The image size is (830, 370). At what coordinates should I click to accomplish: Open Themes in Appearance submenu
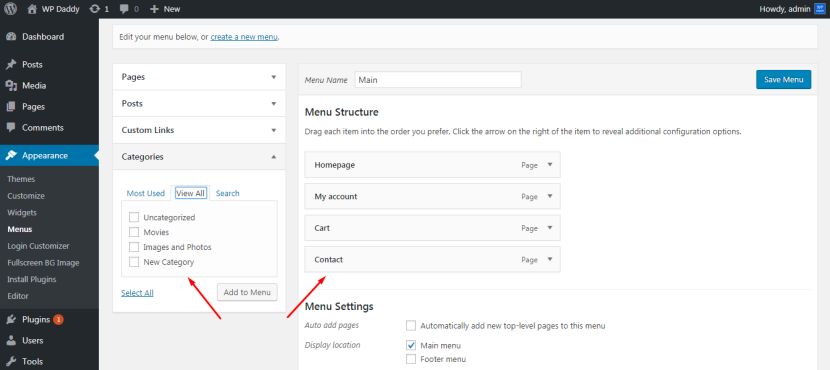point(21,179)
